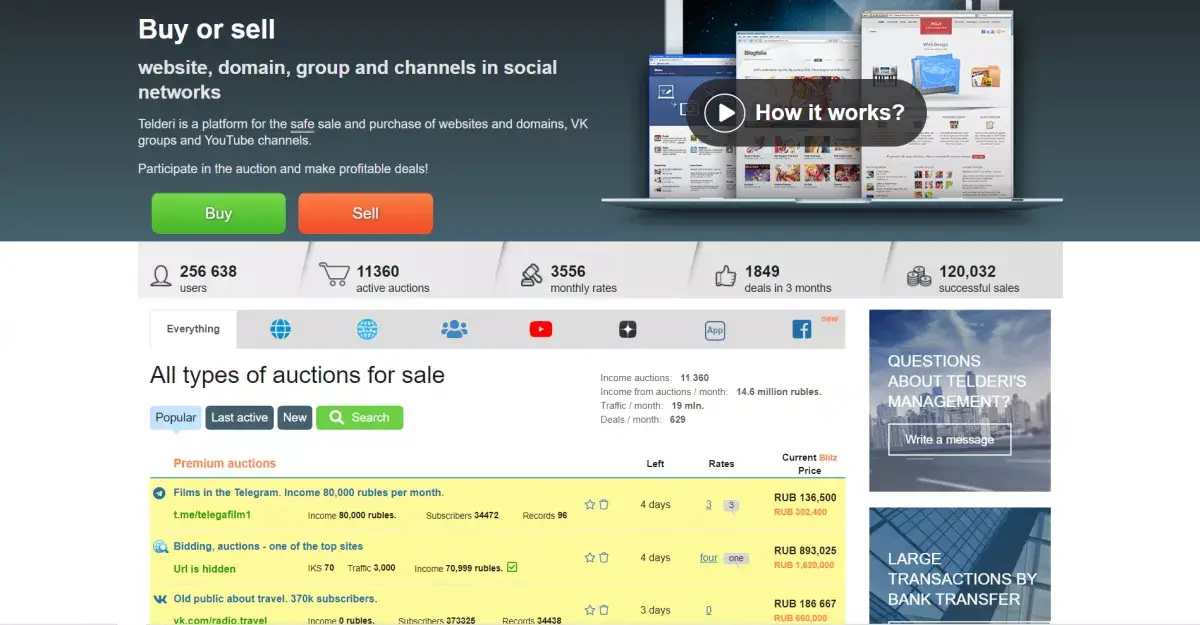This screenshot has height=625, width=1200.
Task: Click the RUB 186 667 price
Action: click(805, 604)
